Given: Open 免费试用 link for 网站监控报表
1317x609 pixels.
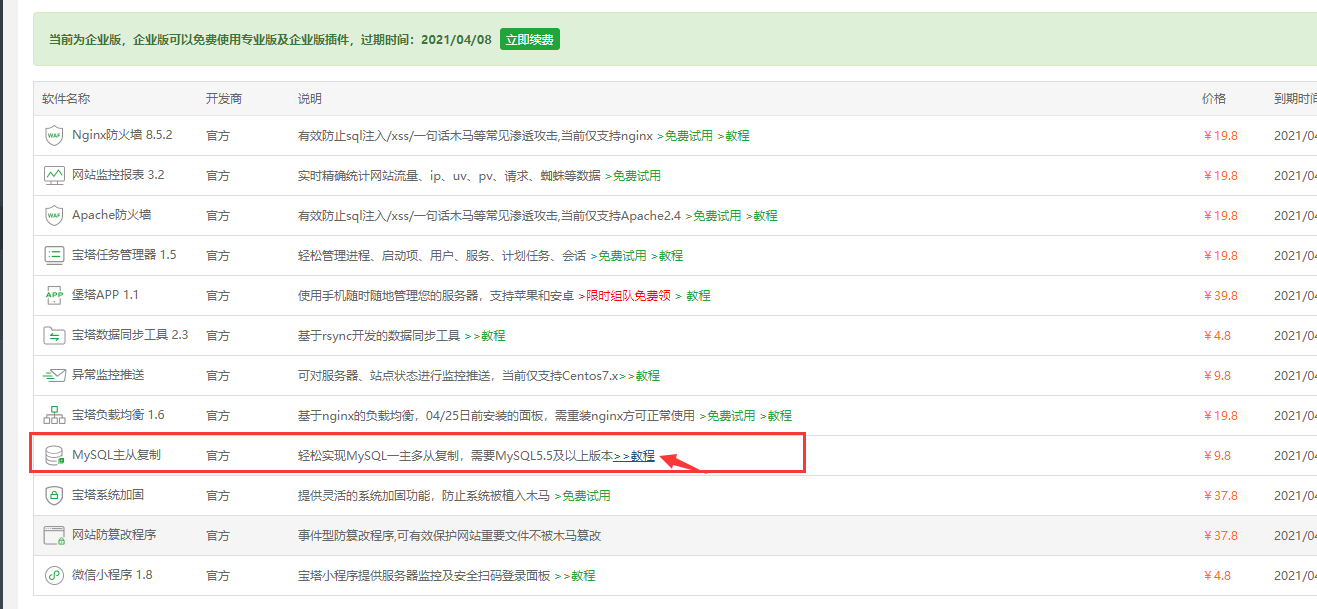Looking at the screenshot, I should (x=633, y=175).
